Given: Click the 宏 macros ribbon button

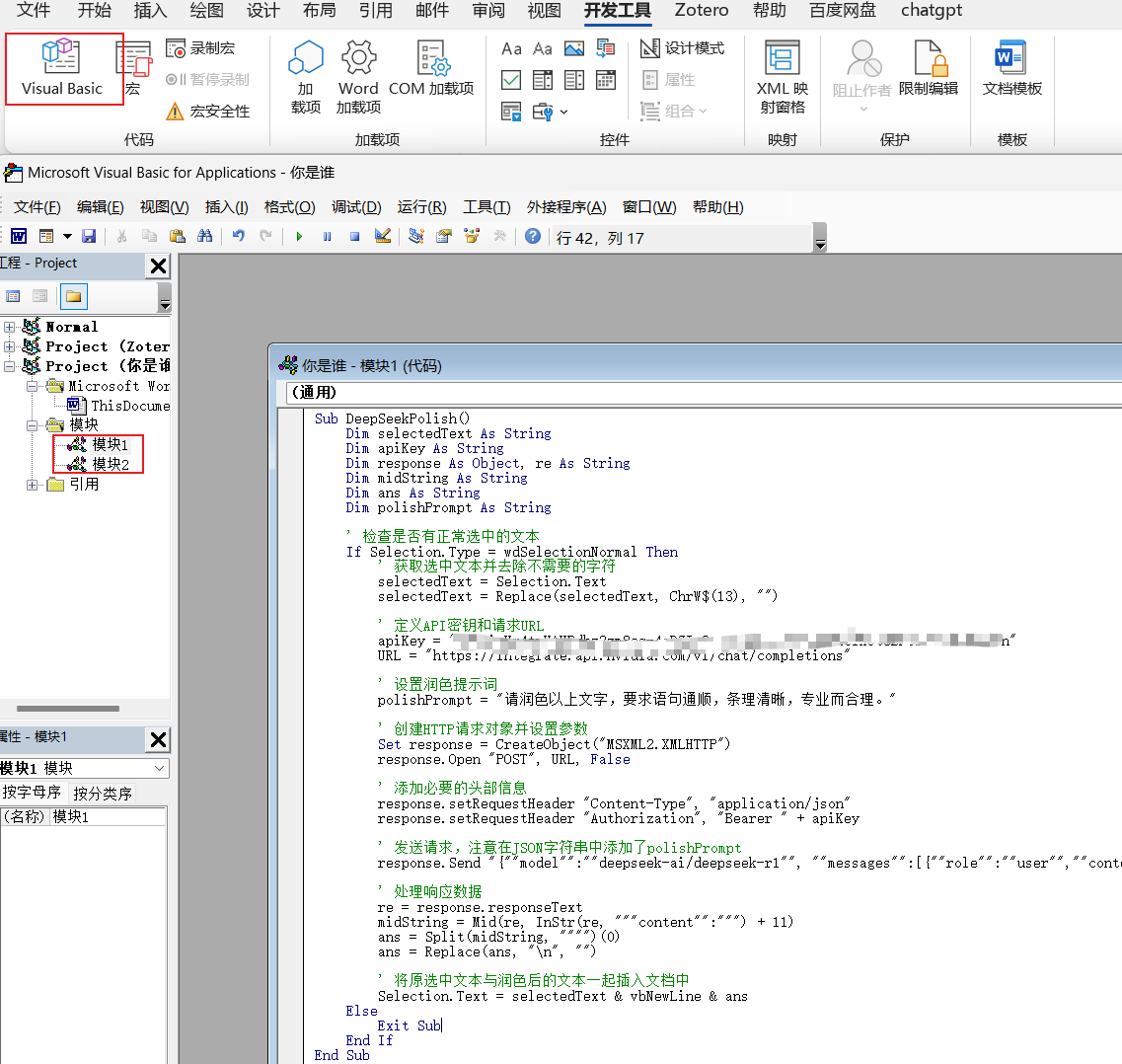Looking at the screenshot, I should [134, 69].
